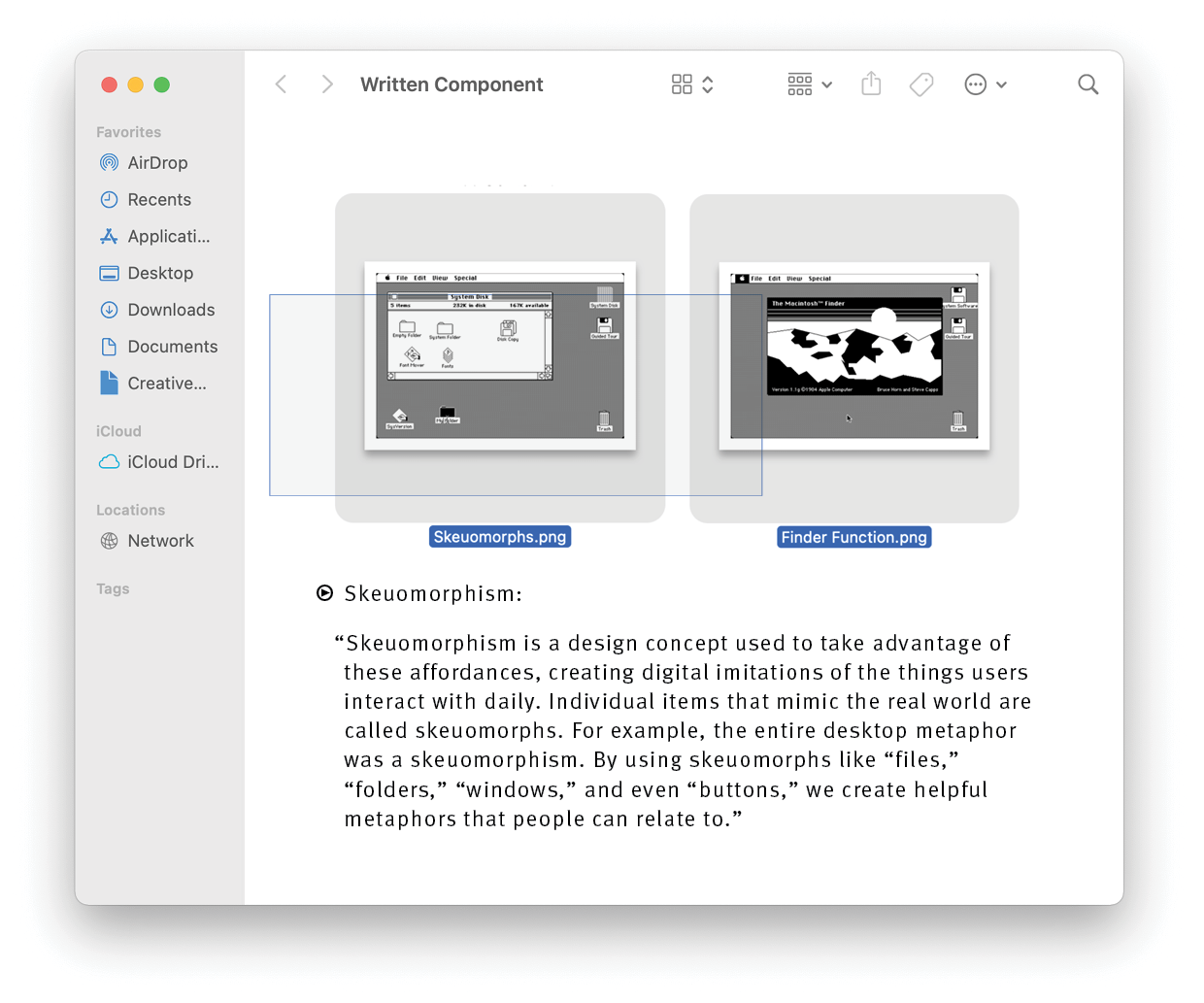
Task: Open the group-by grid icon
Action: [799, 84]
